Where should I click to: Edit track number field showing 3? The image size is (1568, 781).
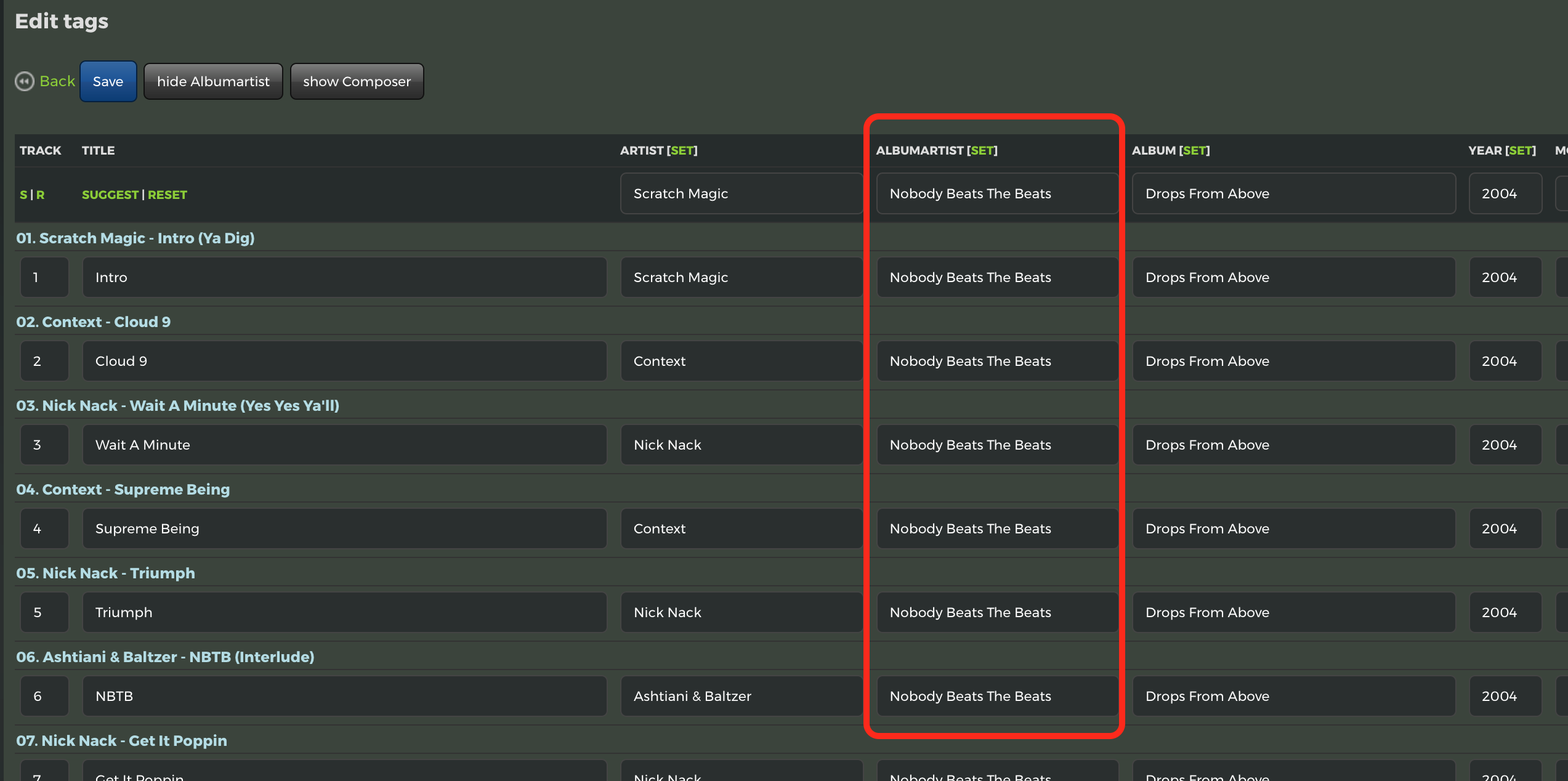44,445
